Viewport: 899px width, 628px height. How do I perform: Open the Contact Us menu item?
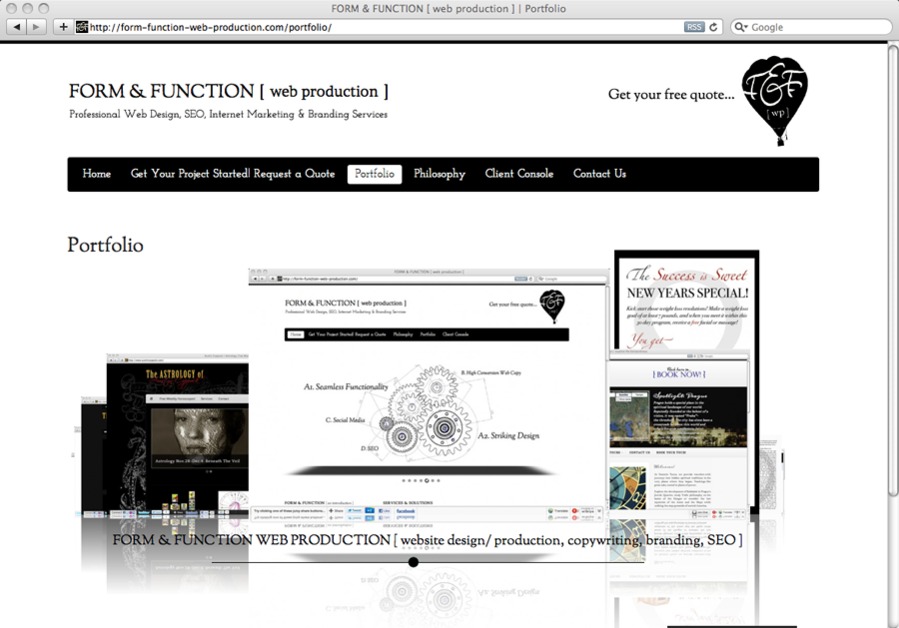point(598,173)
